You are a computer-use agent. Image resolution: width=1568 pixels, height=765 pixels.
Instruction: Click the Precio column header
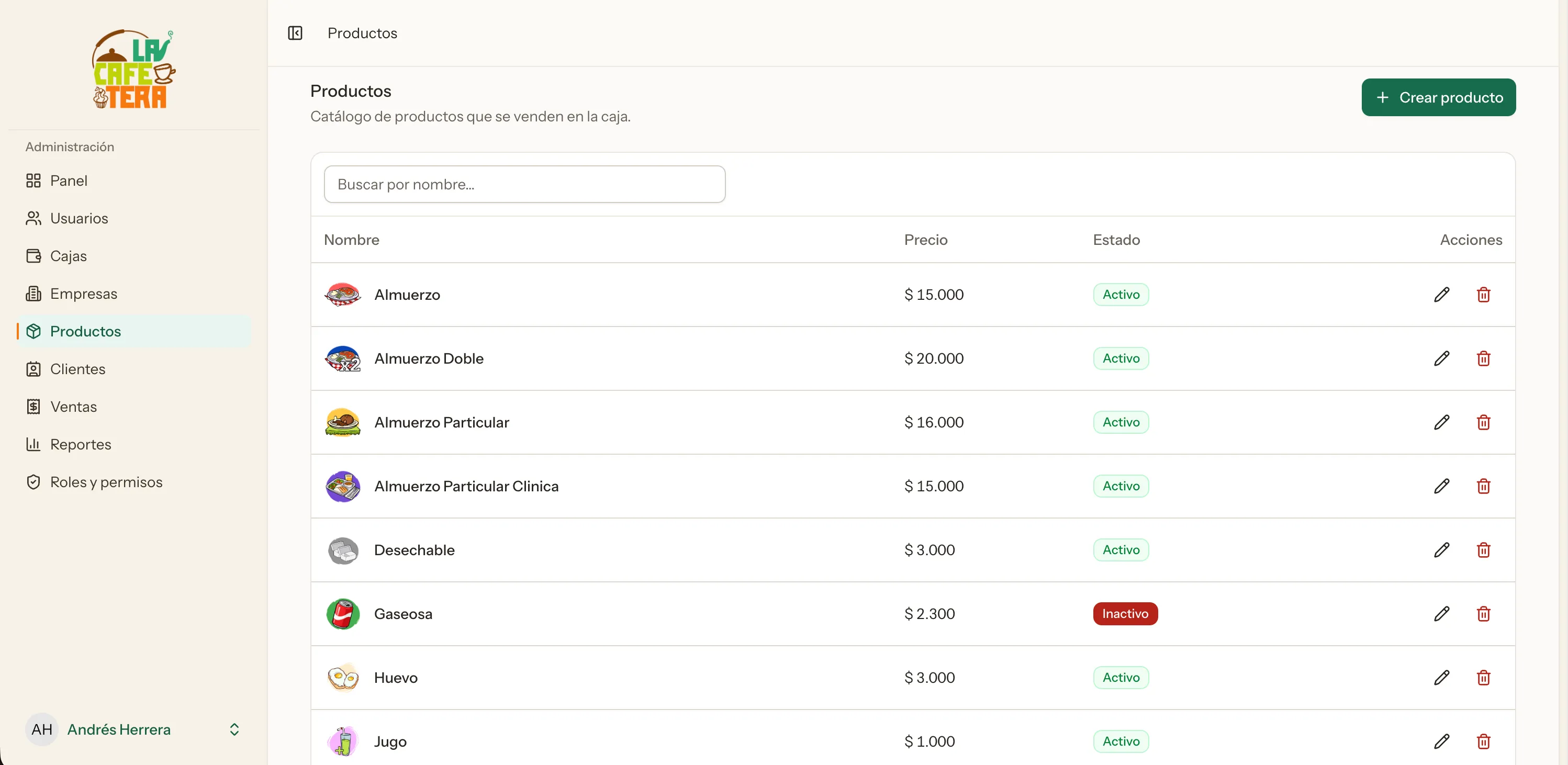tap(925, 240)
